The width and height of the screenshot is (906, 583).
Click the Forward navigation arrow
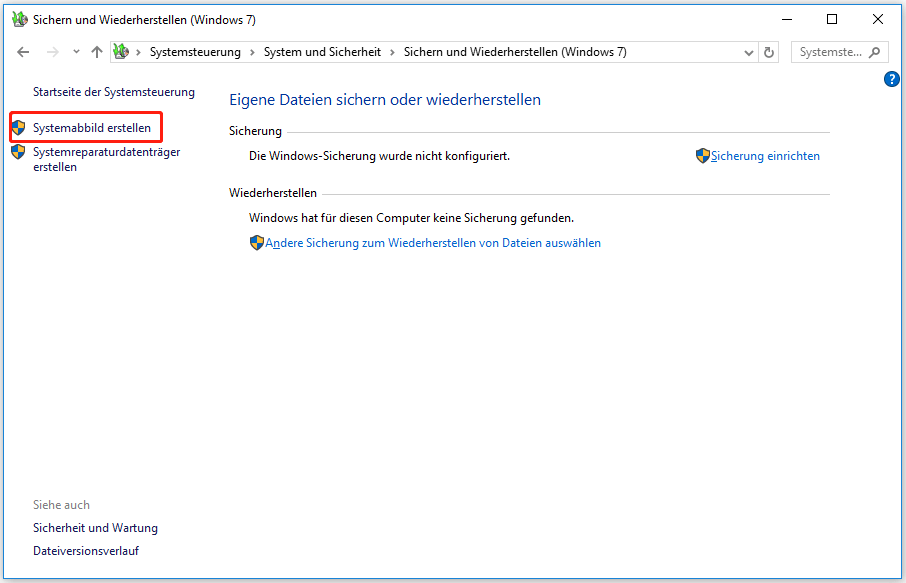pyautogui.click(x=53, y=52)
